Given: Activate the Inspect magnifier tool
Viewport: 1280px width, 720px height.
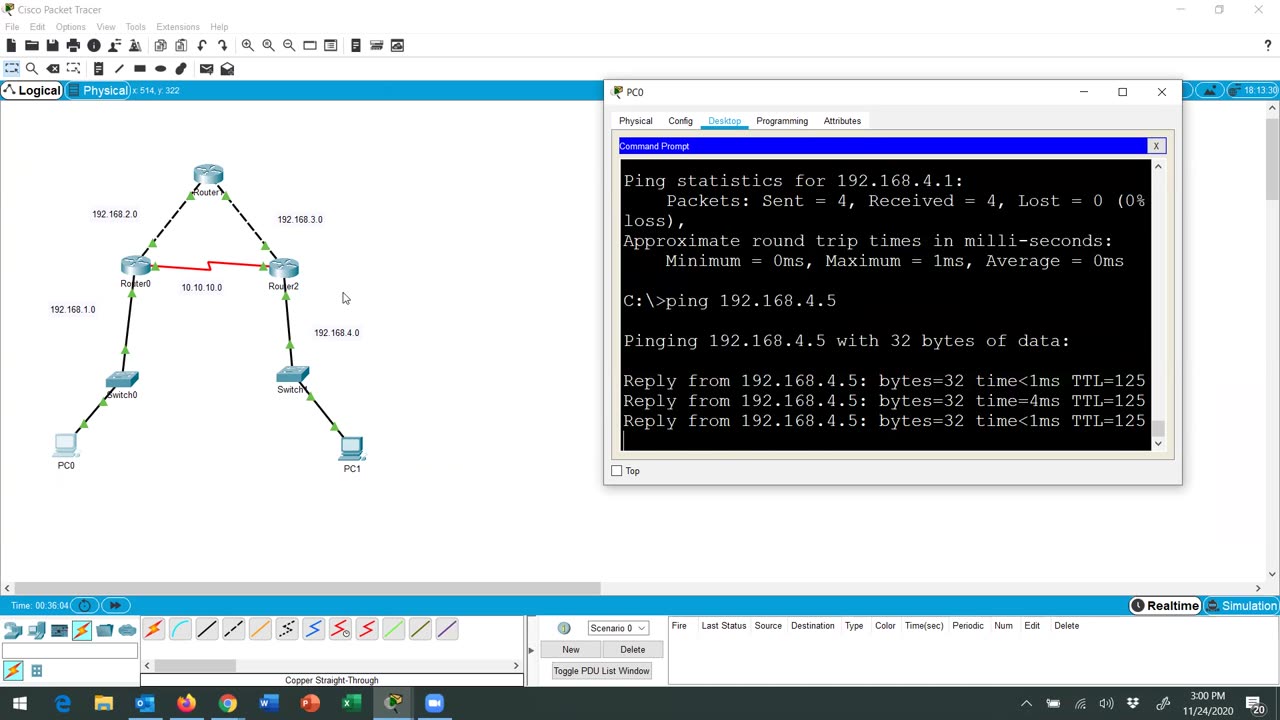Looking at the screenshot, I should click(32, 69).
